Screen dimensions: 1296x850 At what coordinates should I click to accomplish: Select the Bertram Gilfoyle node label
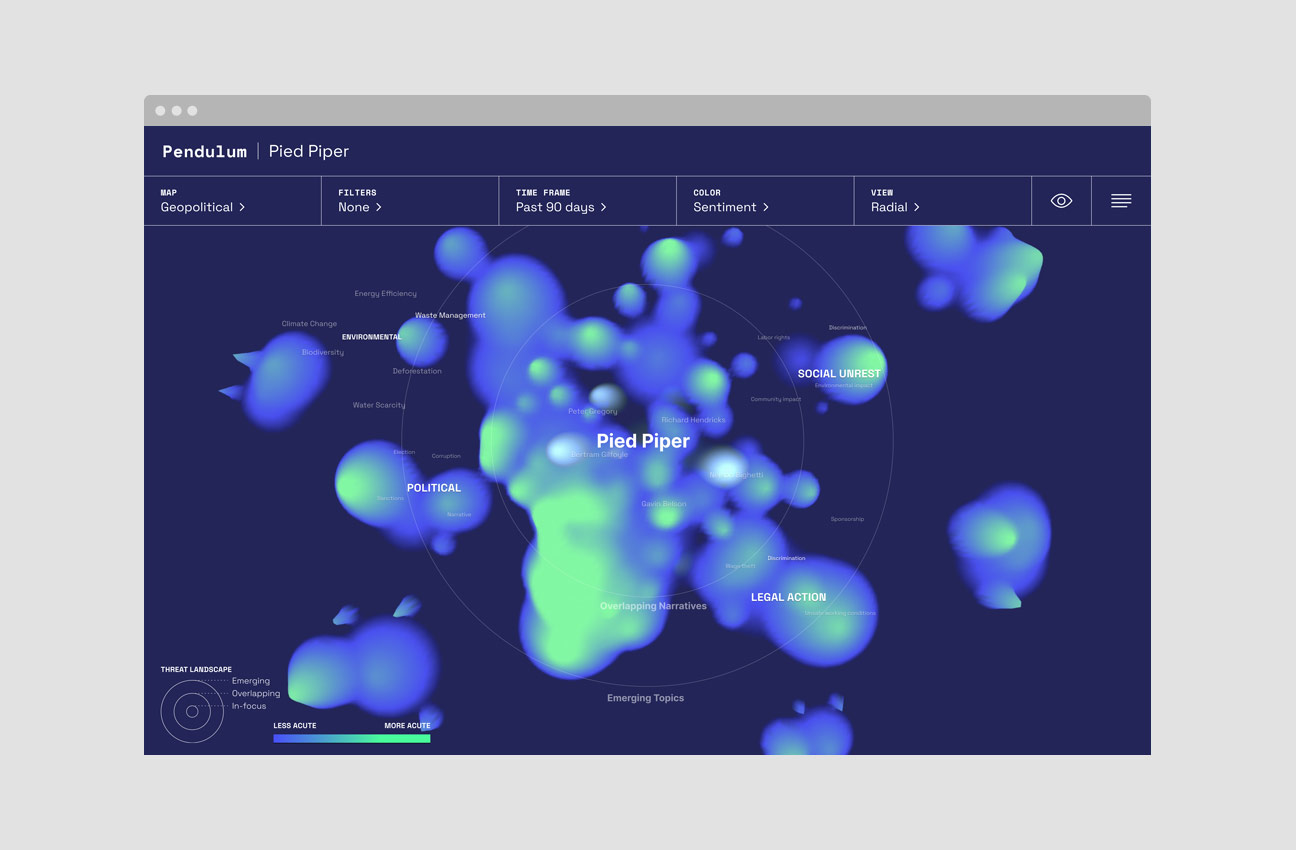coord(599,454)
